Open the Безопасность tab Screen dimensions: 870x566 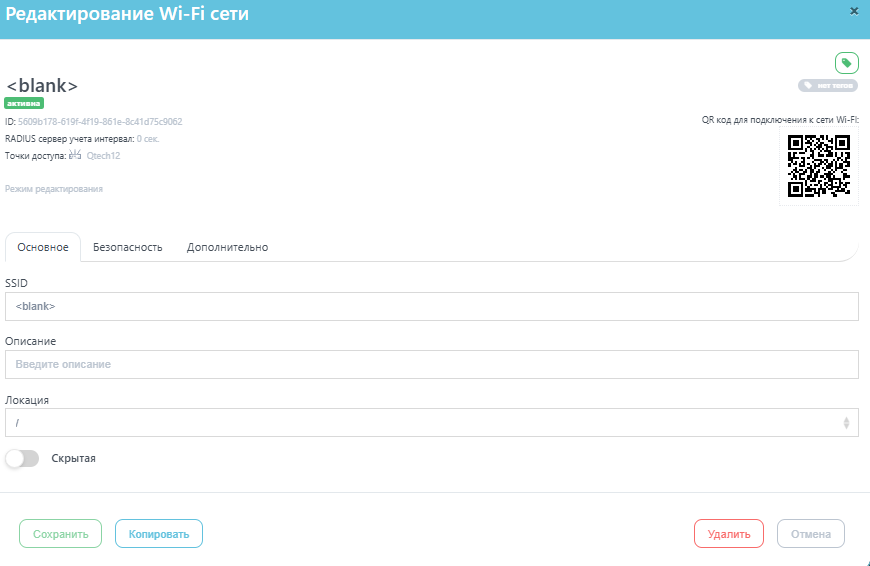[128, 247]
